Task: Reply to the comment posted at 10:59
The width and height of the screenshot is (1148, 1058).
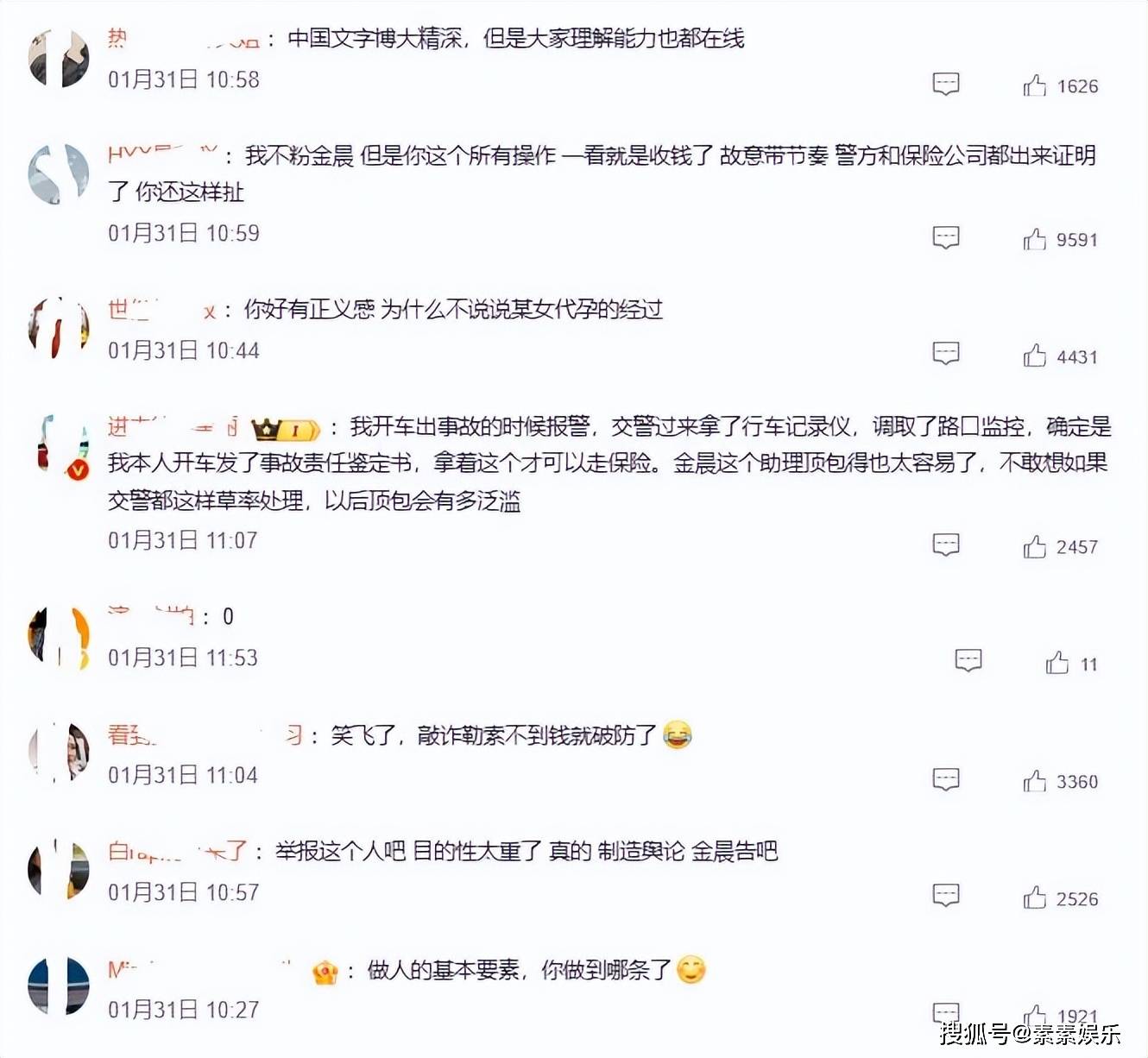Action: [946, 238]
